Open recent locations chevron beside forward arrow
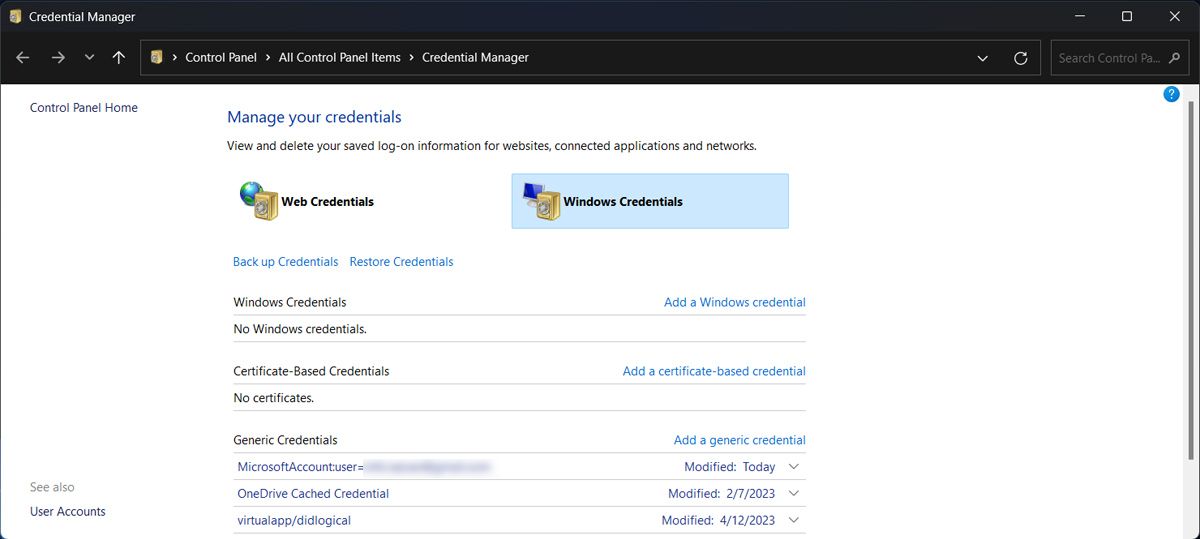 pos(89,58)
